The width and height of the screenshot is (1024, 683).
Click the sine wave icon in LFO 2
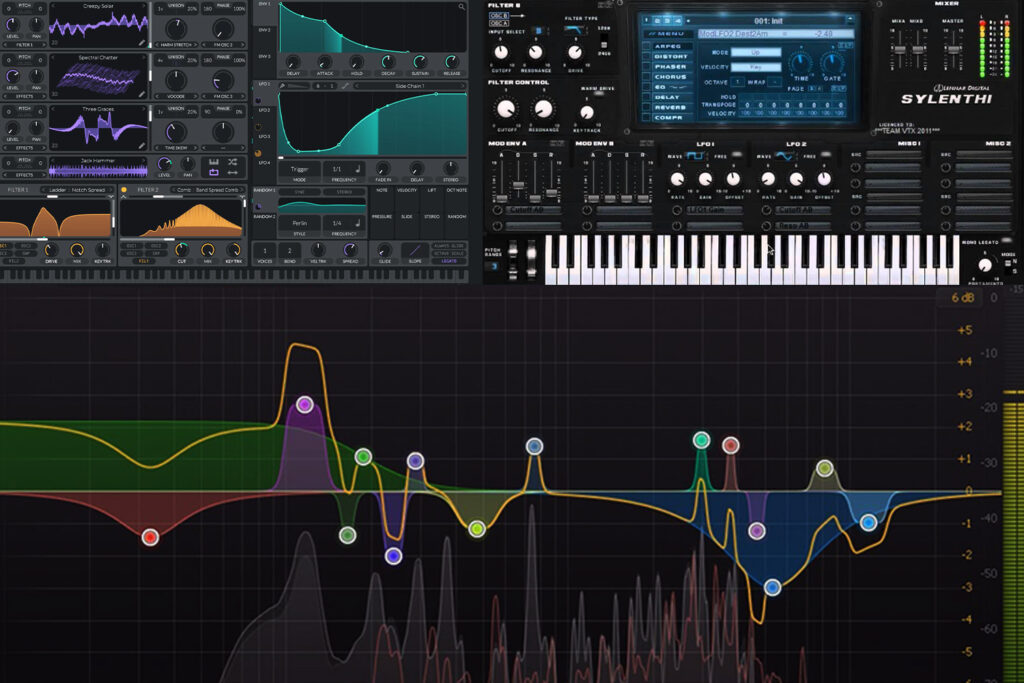(784, 156)
